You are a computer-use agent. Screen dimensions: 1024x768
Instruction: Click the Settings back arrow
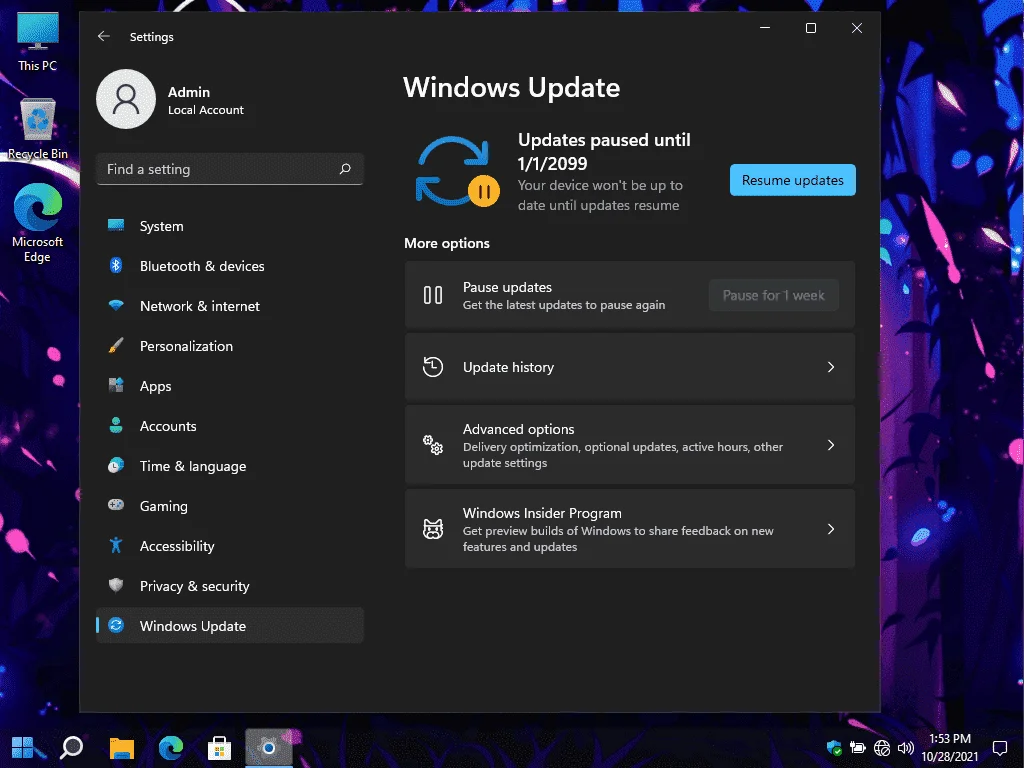click(x=104, y=36)
